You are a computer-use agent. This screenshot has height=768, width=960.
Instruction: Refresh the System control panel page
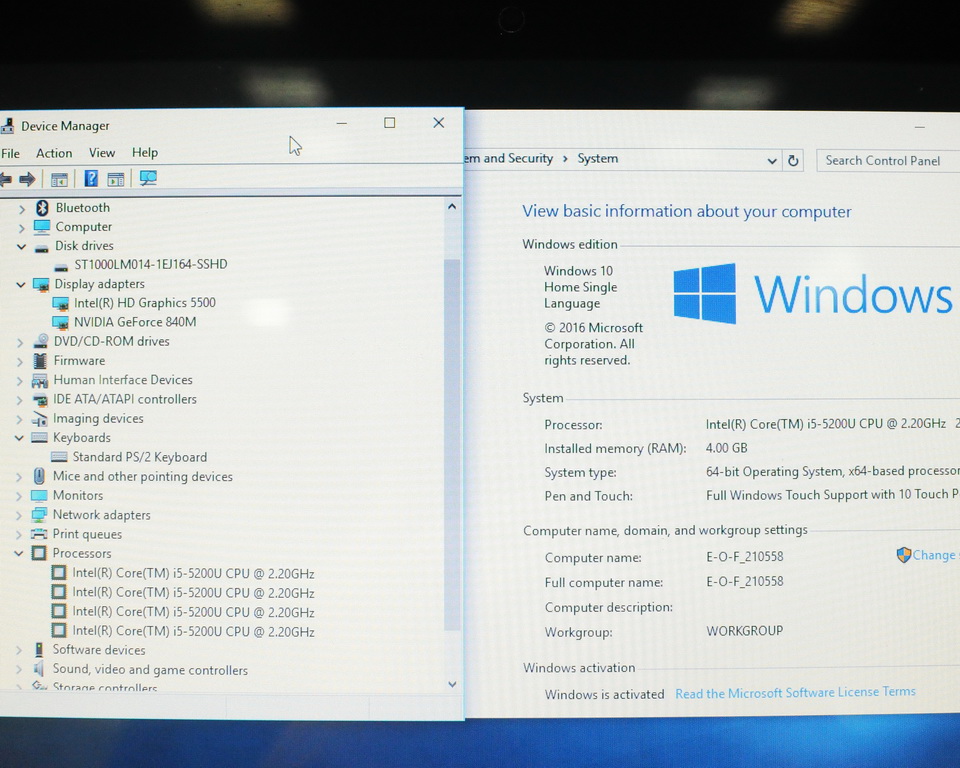[793, 161]
